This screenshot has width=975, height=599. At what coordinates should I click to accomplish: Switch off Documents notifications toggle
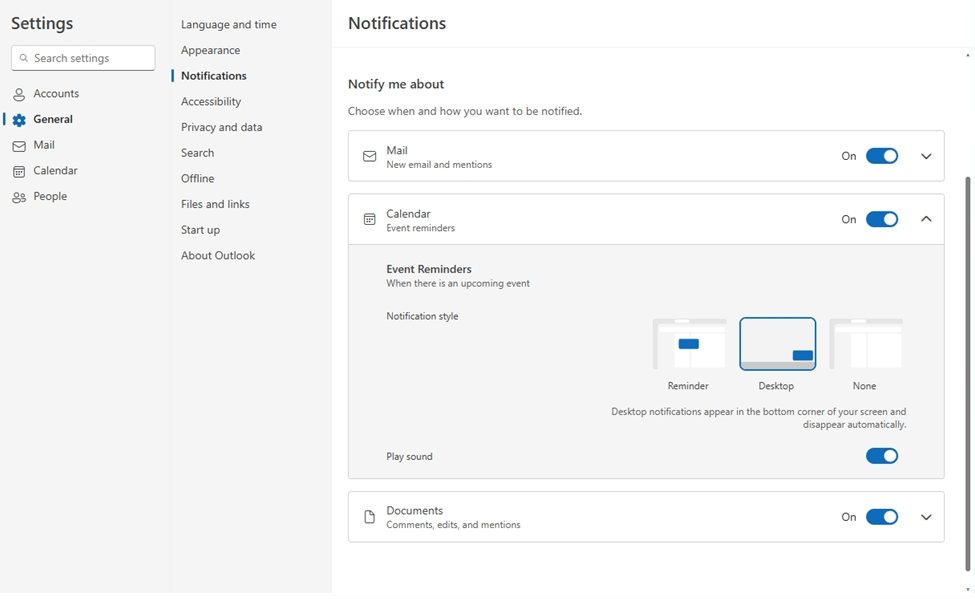pos(881,517)
